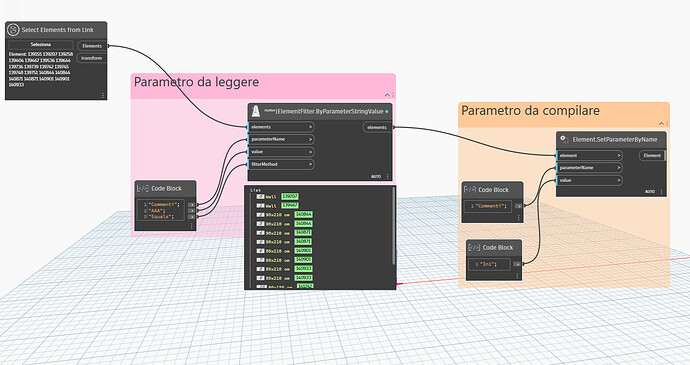The image size is (690, 365).
Task: Click the "Ini" code text field
Action: (x=488, y=264)
